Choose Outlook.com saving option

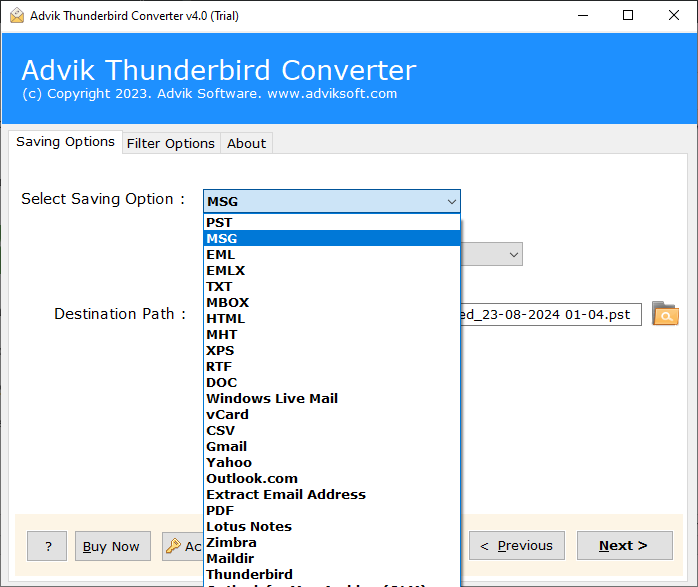[332, 479]
